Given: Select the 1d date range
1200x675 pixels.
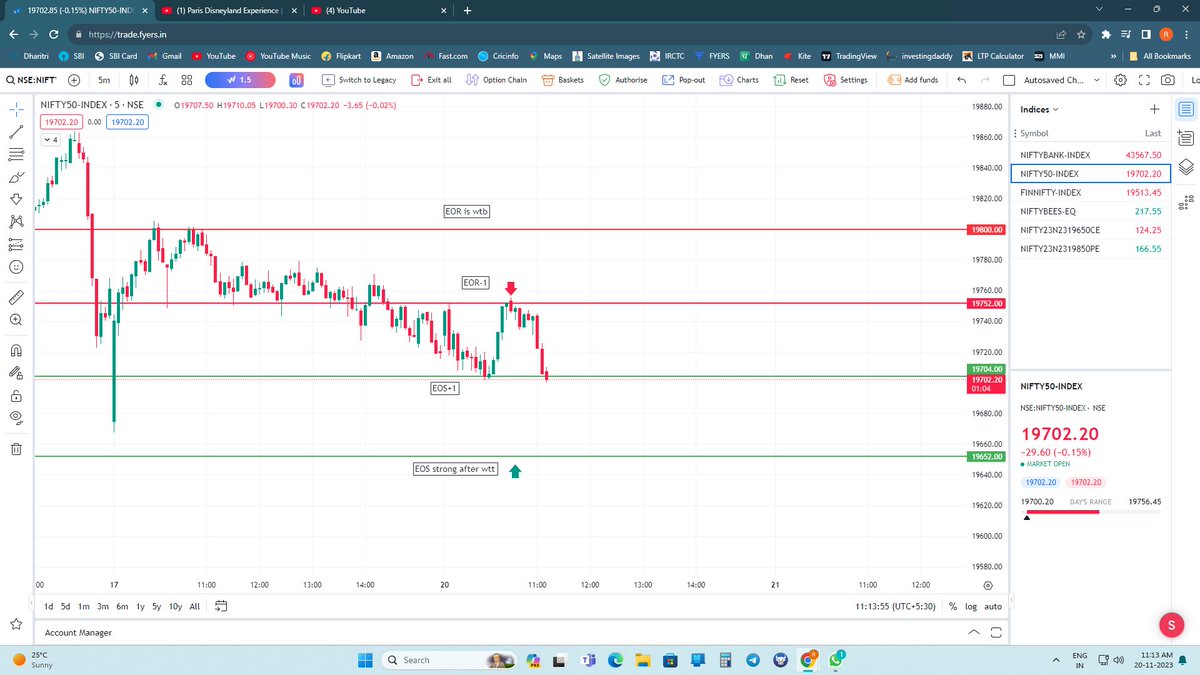Looking at the screenshot, I should click(49, 606).
